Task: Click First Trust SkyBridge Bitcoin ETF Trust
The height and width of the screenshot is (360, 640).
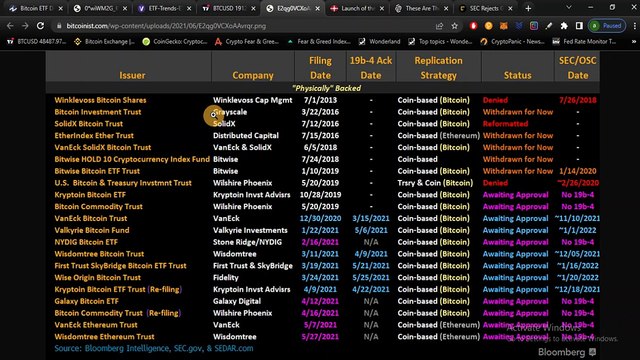Action: point(120,266)
